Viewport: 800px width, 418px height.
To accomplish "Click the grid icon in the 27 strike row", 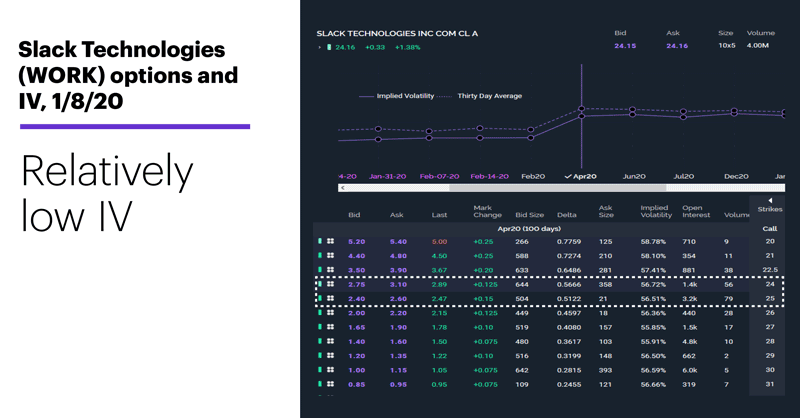I will point(331,327).
